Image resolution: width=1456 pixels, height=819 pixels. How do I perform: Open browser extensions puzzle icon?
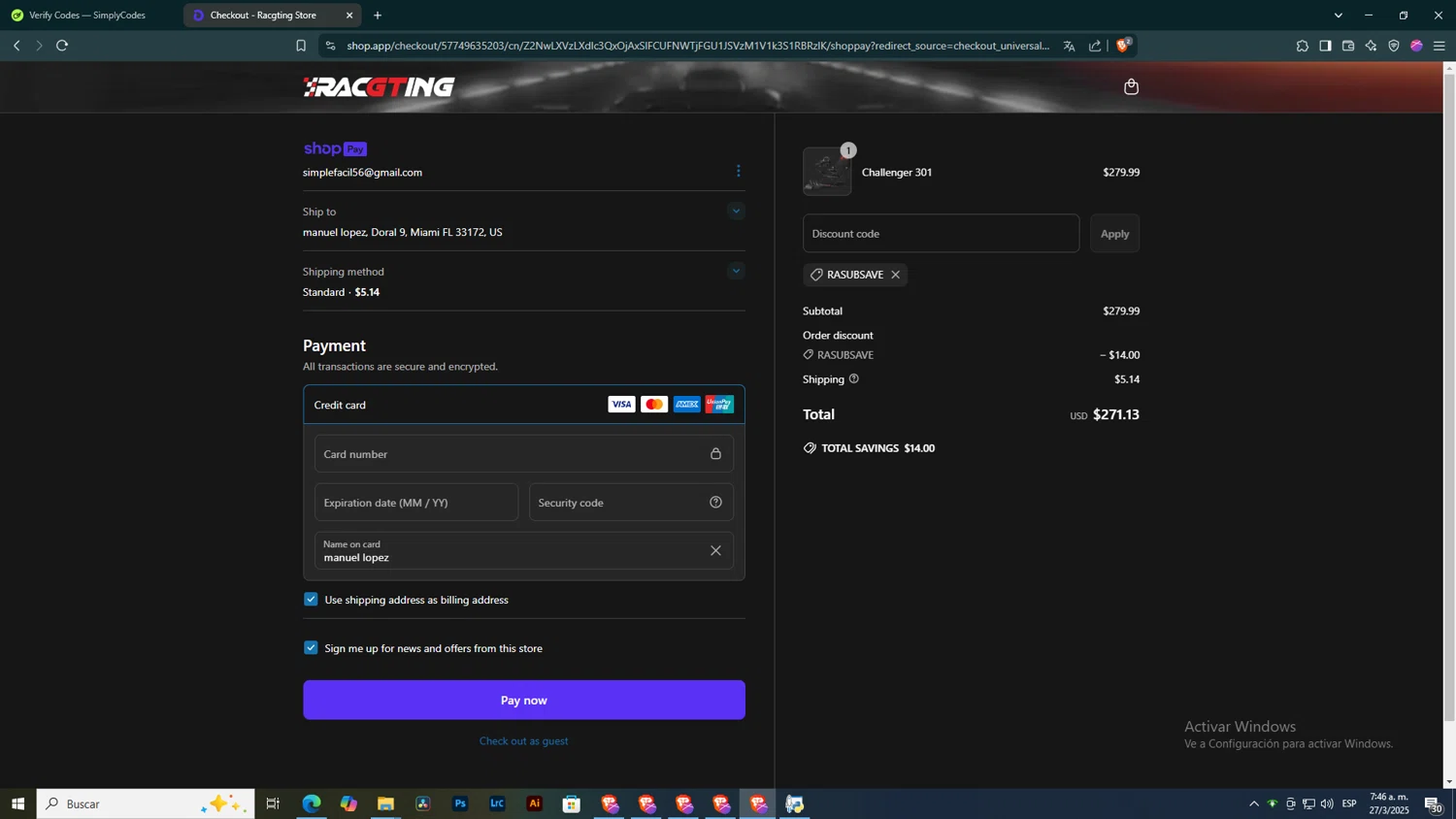point(1302,46)
